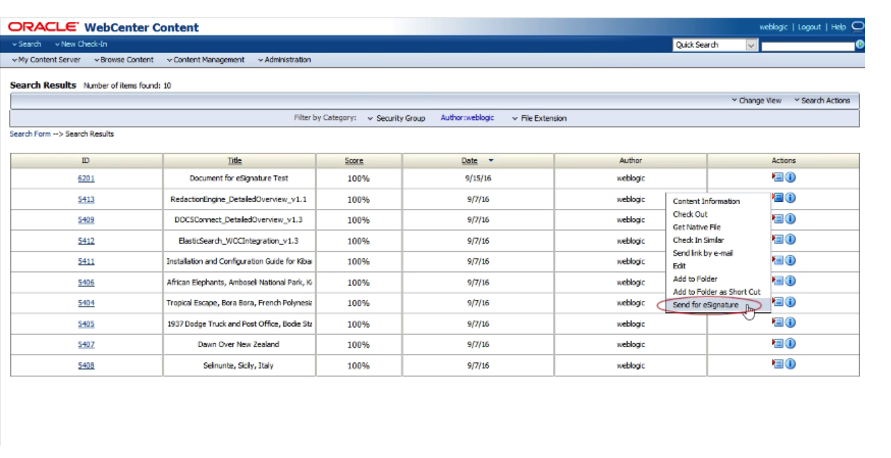Remove Author:weblogic filter link

point(467,118)
